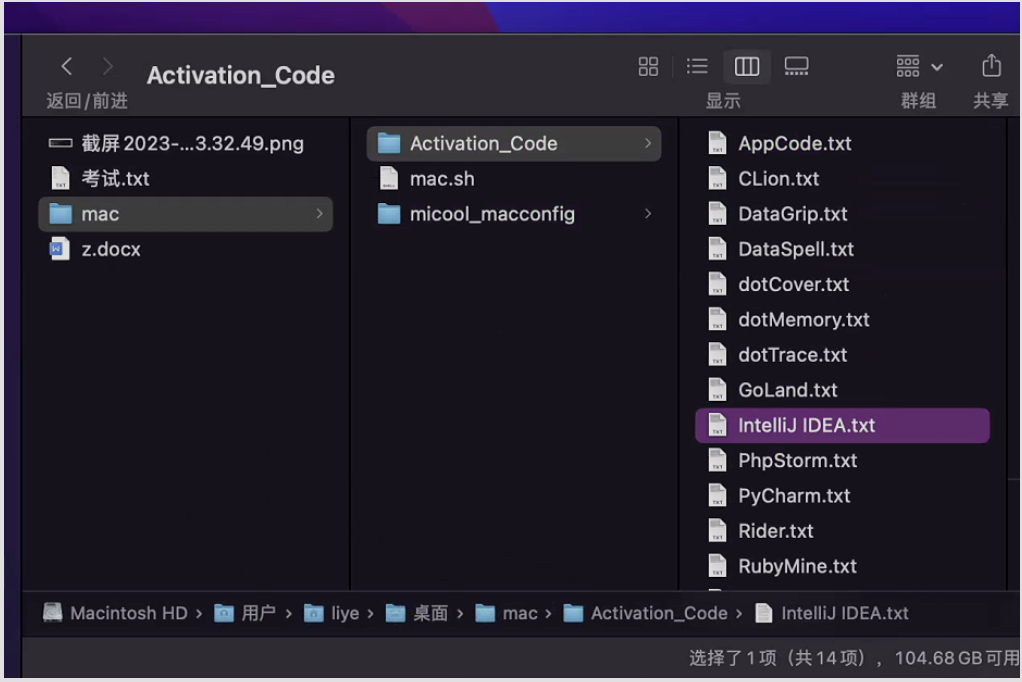Select the GoLand.txt file
The image size is (1022, 682).
point(787,390)
